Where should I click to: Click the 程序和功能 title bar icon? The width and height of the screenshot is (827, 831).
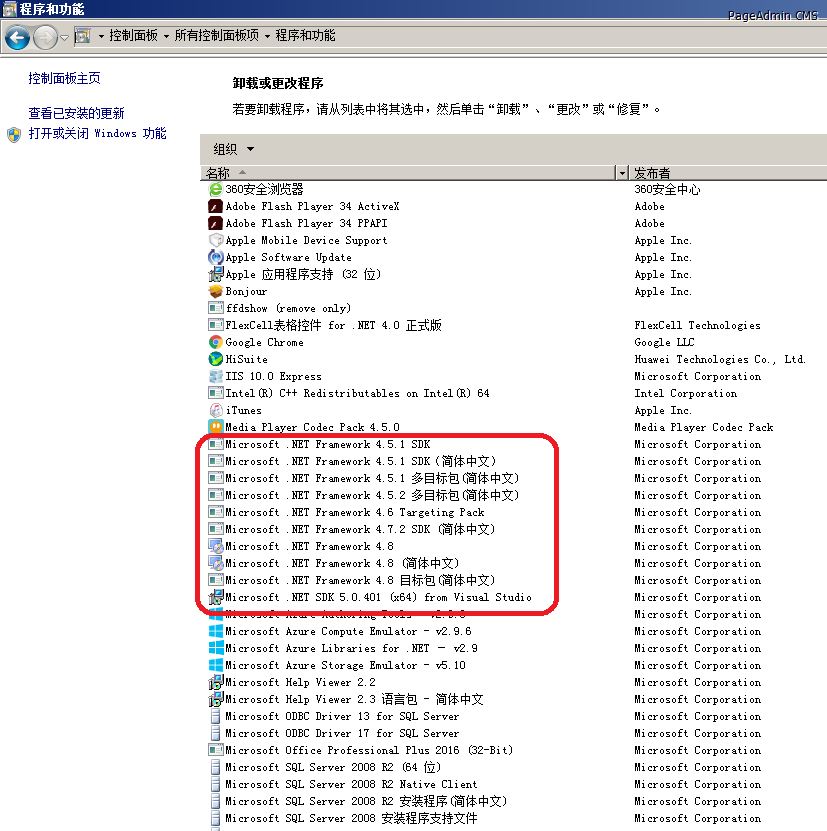point(10,9)
